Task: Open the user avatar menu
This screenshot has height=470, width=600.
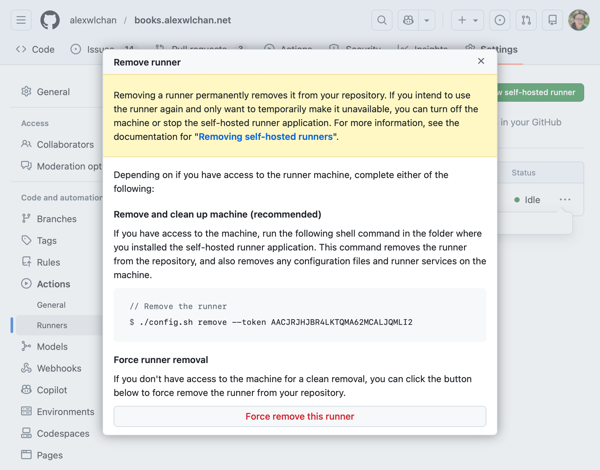Action: [579, 20]
